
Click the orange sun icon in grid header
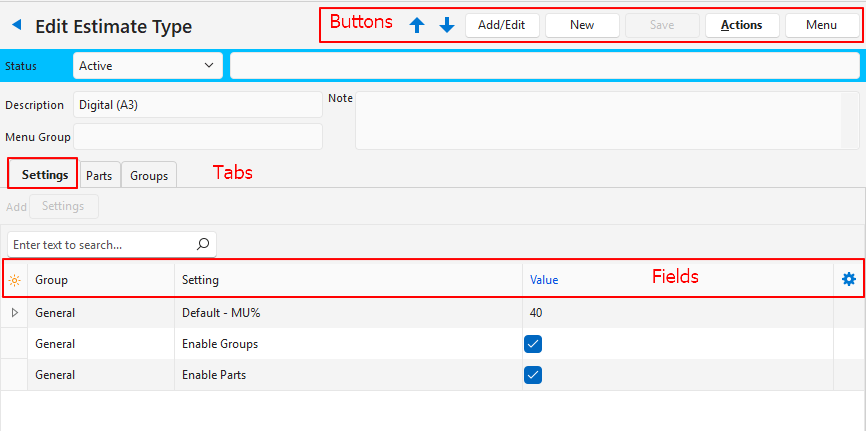[14, 280]
